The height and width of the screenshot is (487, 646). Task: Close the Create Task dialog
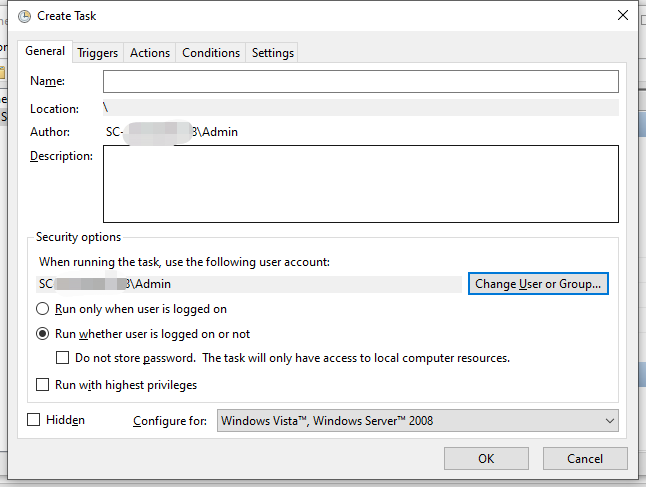(x=623, y=16)
